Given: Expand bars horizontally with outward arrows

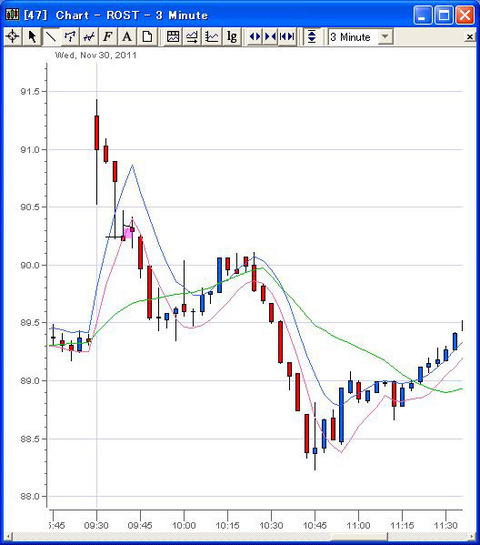Looking at the screenshot, I should 255,36.
